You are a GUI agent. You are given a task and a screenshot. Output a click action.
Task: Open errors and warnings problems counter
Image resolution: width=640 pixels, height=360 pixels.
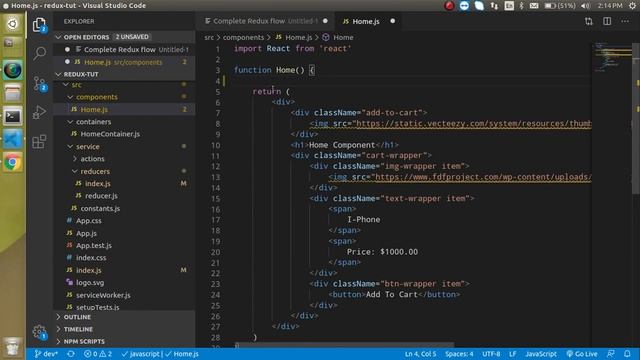pos(98,354)
